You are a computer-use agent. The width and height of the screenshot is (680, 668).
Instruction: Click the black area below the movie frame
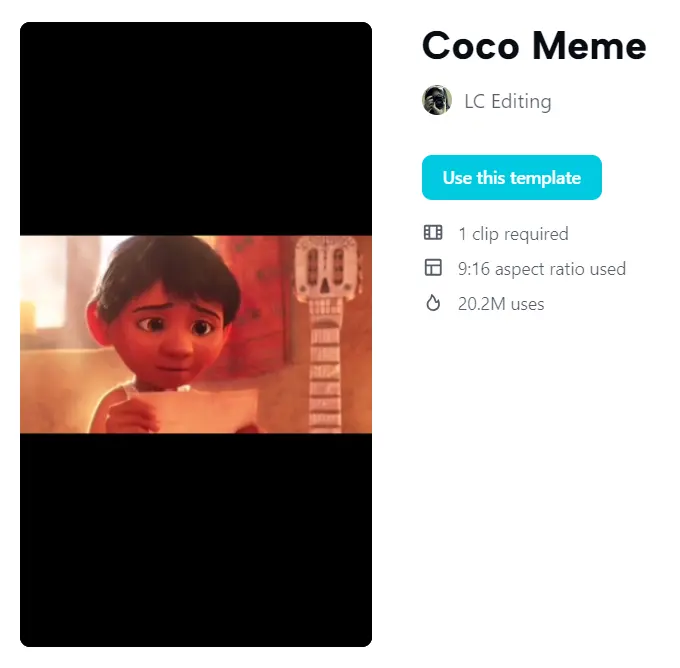point(196,540)
